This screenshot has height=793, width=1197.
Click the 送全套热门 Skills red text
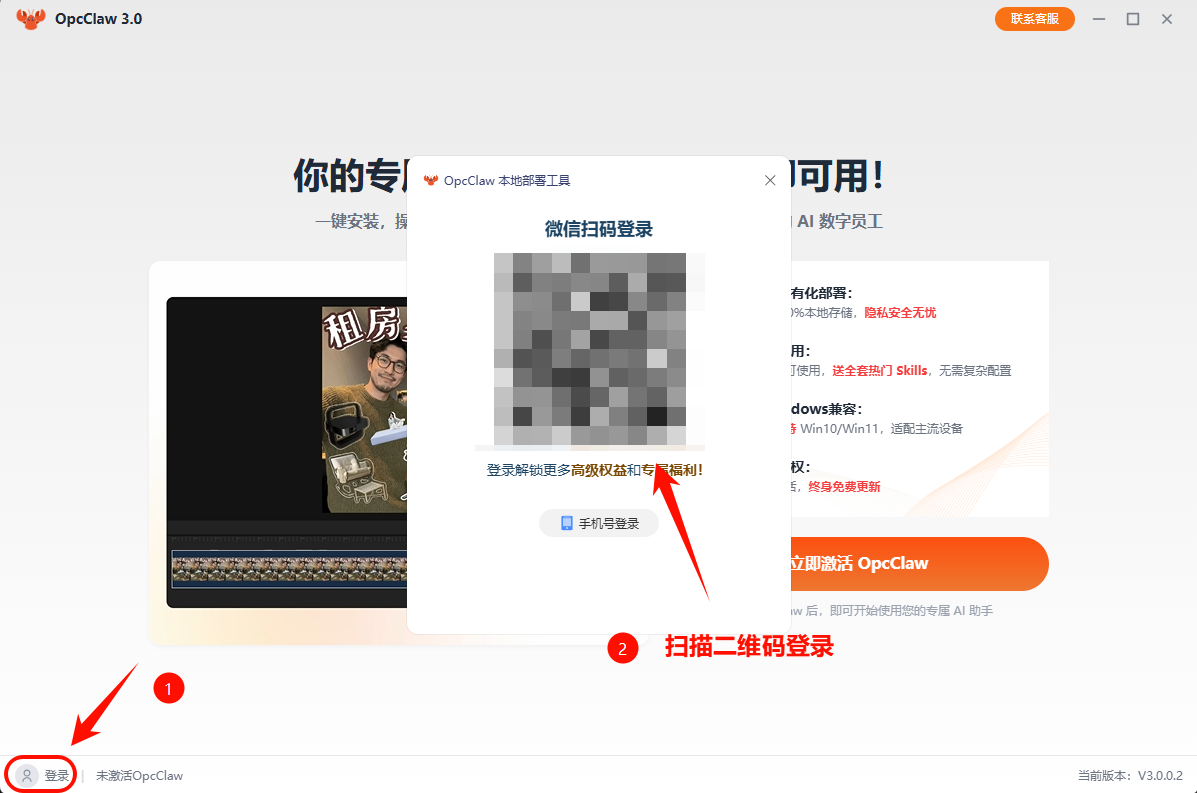tap(879, 371)
